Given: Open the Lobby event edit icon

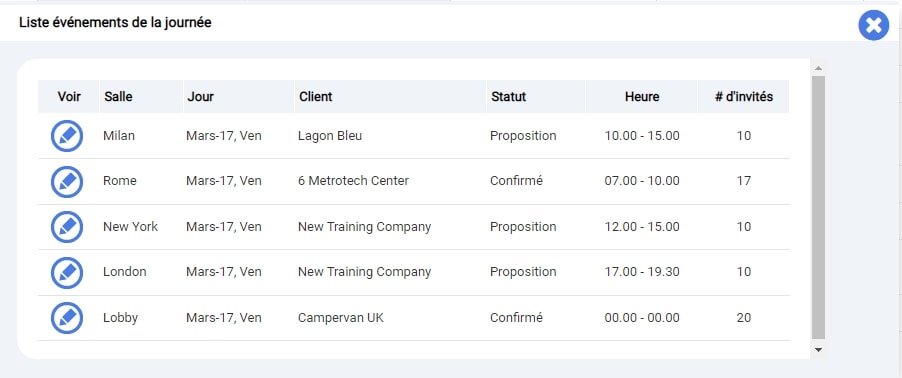Looking at the screenshot, I should [x=67, y=318].
